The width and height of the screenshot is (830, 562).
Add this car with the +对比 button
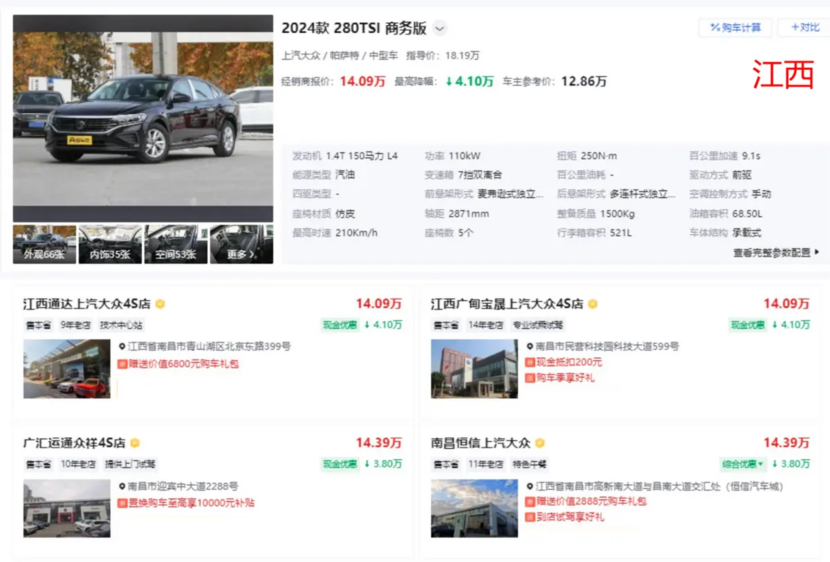tap(805, 28)
